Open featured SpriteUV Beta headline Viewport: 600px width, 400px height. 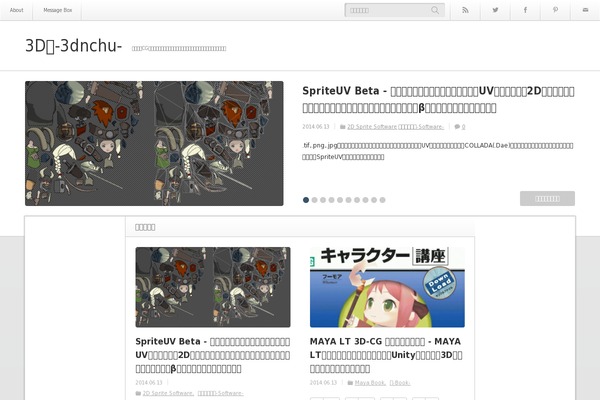(438, 100)
